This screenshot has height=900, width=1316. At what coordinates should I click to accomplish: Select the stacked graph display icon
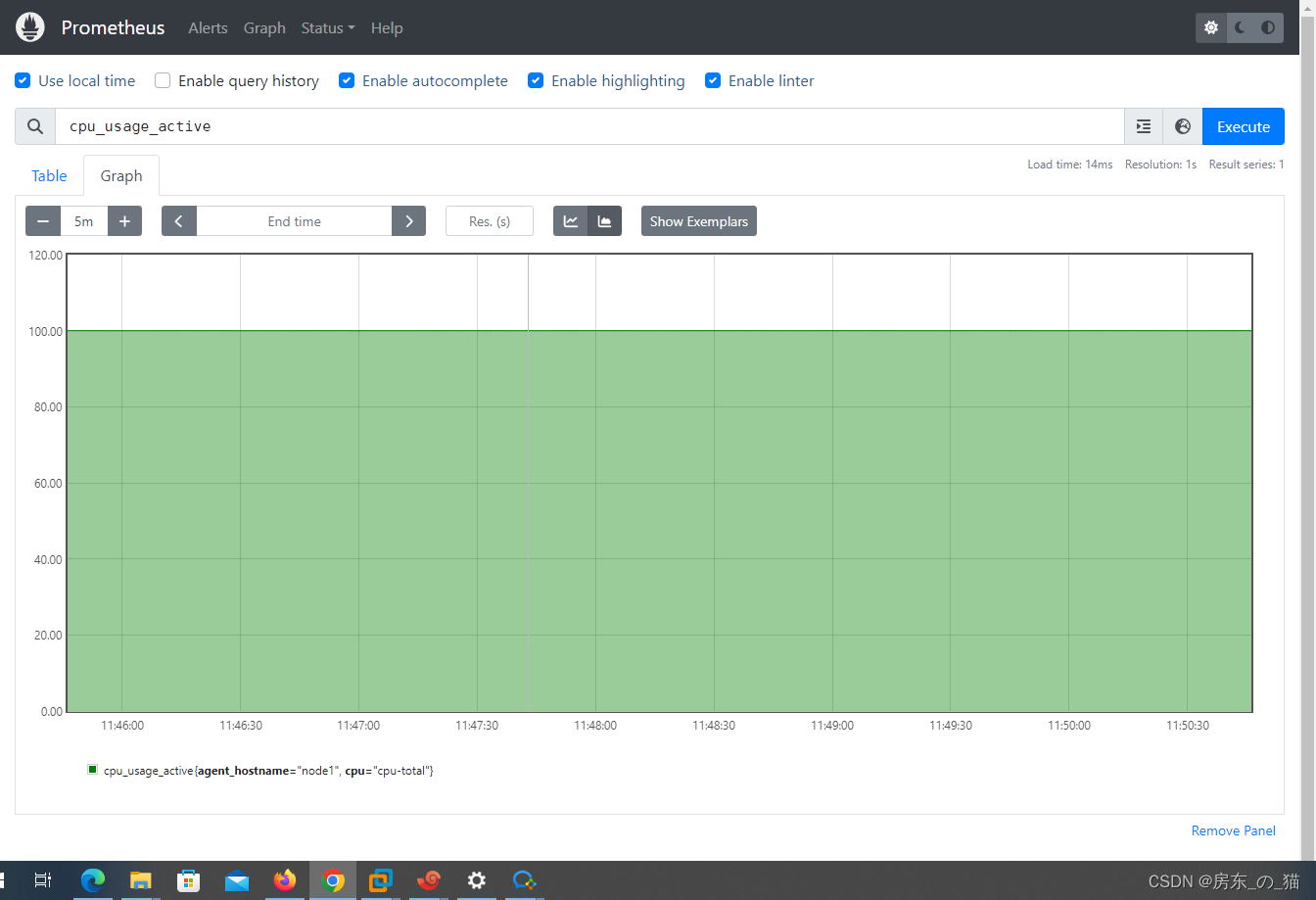click(605, 220)
